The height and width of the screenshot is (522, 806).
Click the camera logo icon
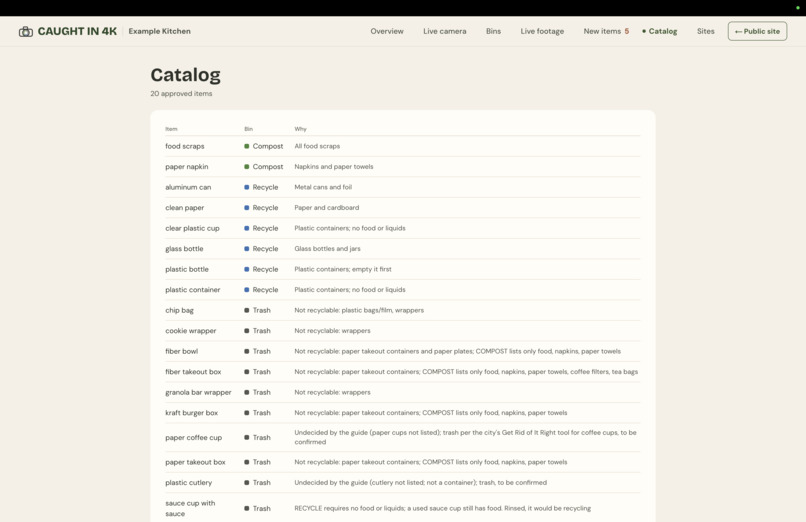click(x=26, y=31)
